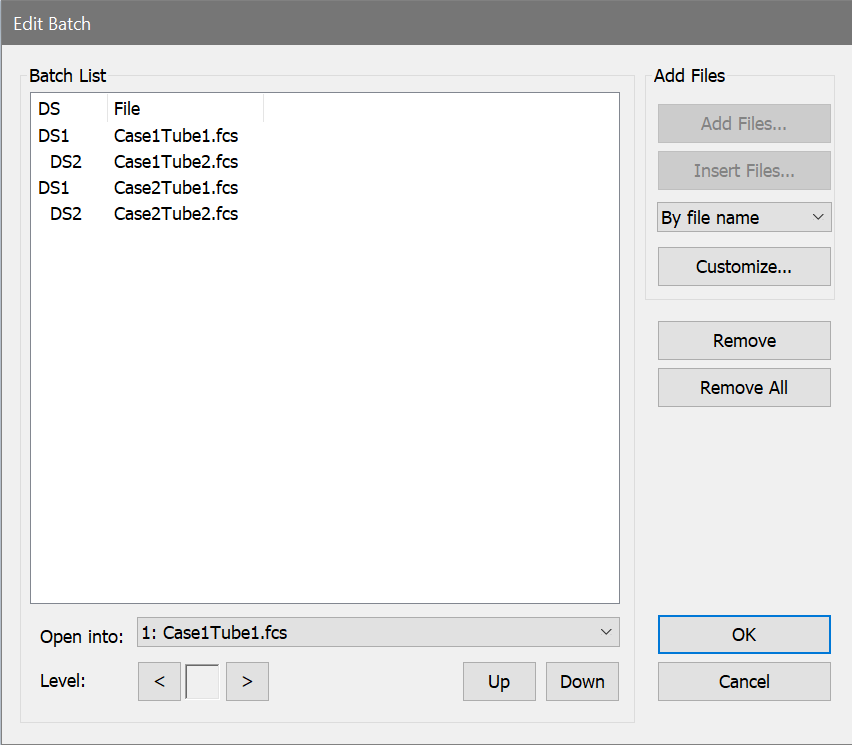This screenshot has width=852, height=745.
Task: Click the DS column header
Action: click(69, 109)
